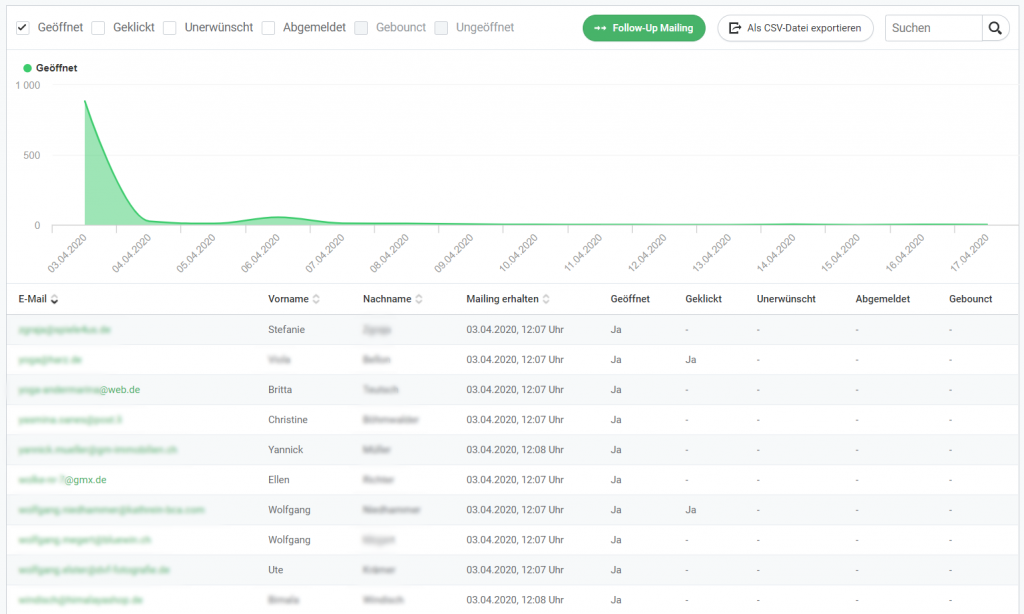Enable the Unerwünscht checkbox
1024x614 pixels.
[170, 27]
